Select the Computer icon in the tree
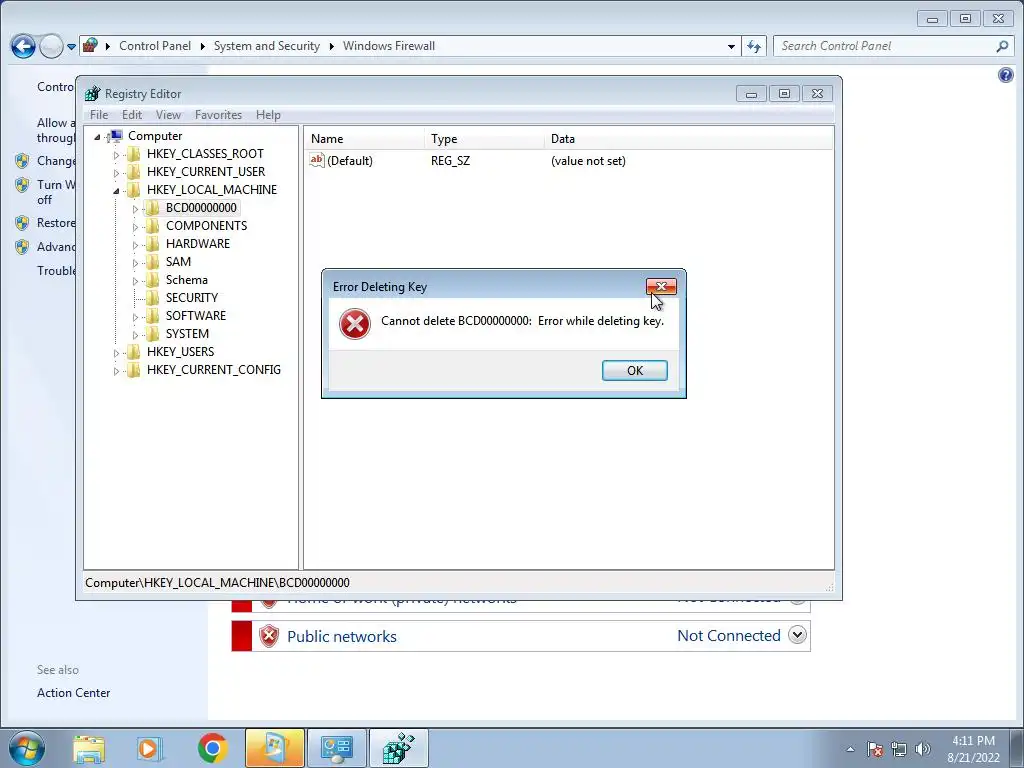 (116, 136)
